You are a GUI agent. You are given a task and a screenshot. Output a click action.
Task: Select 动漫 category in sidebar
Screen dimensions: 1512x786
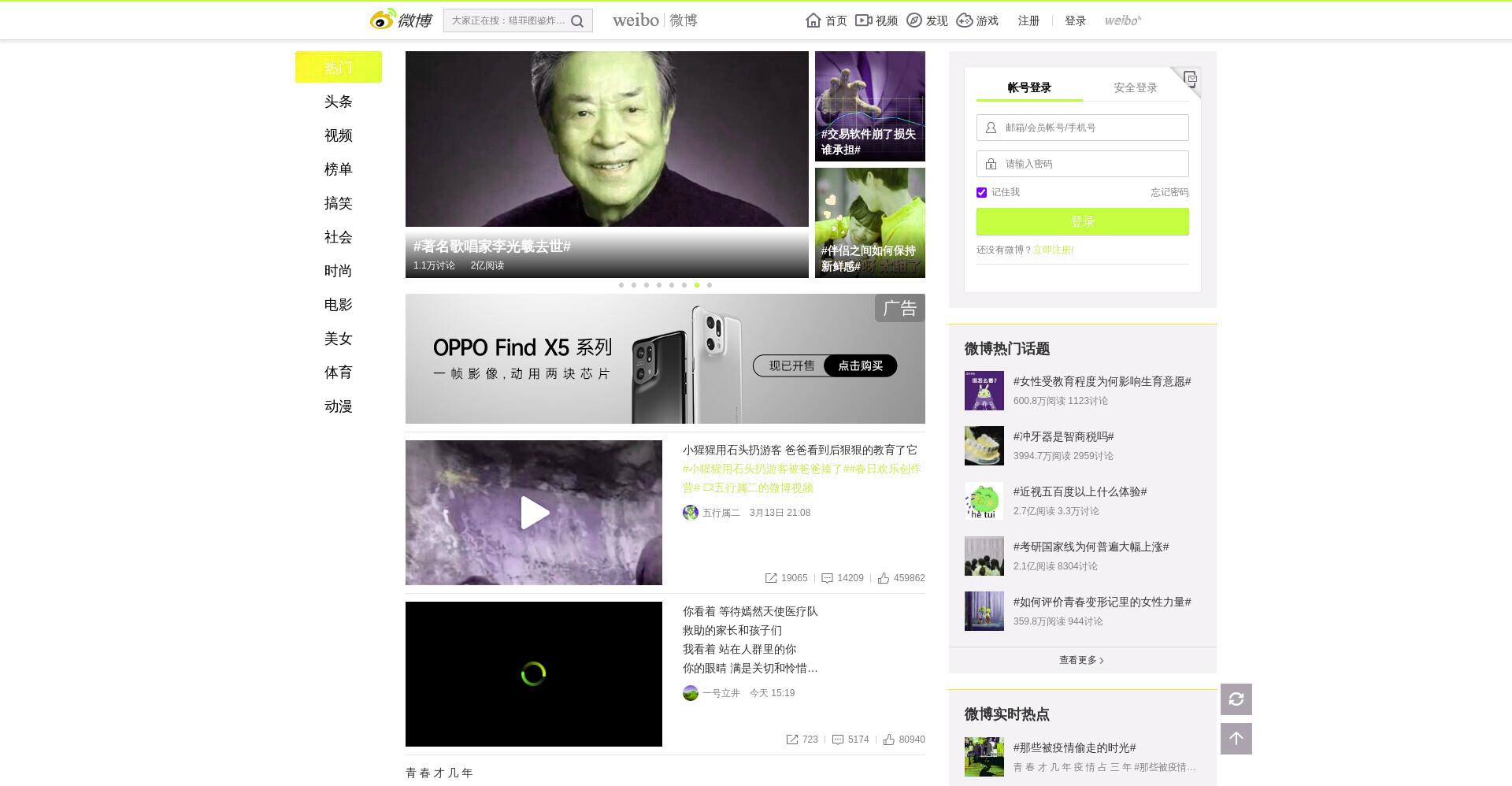(339, 406)
